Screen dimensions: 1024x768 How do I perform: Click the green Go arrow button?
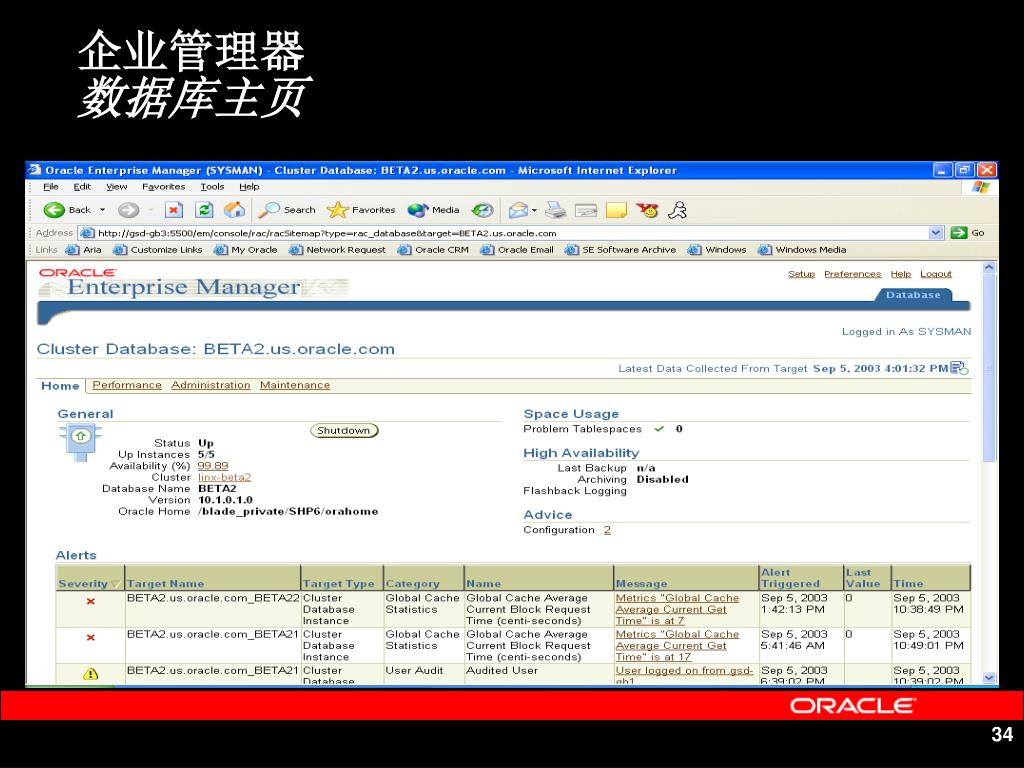click(x=959, y=232)
